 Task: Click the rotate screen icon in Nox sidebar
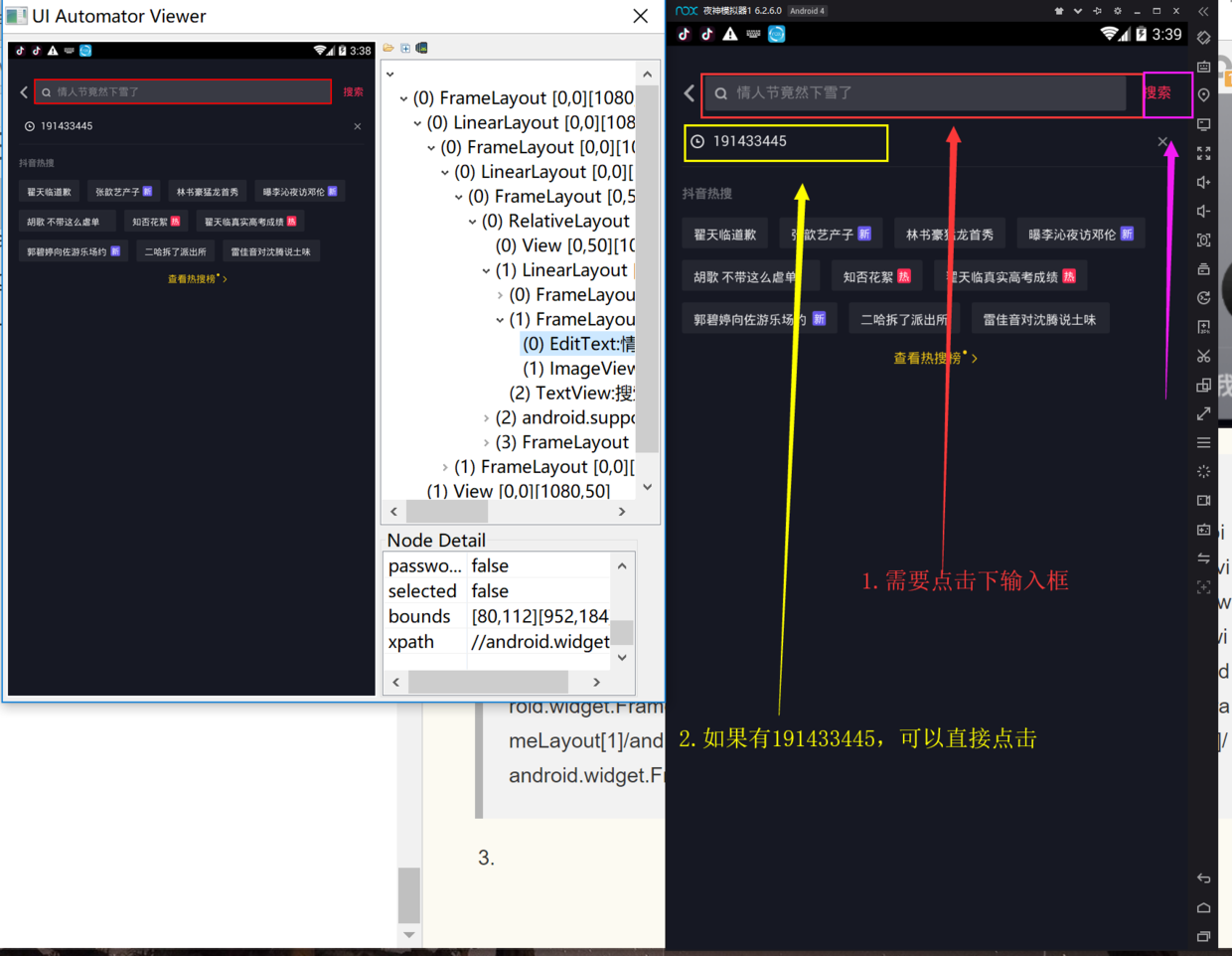coord(1203,38)
